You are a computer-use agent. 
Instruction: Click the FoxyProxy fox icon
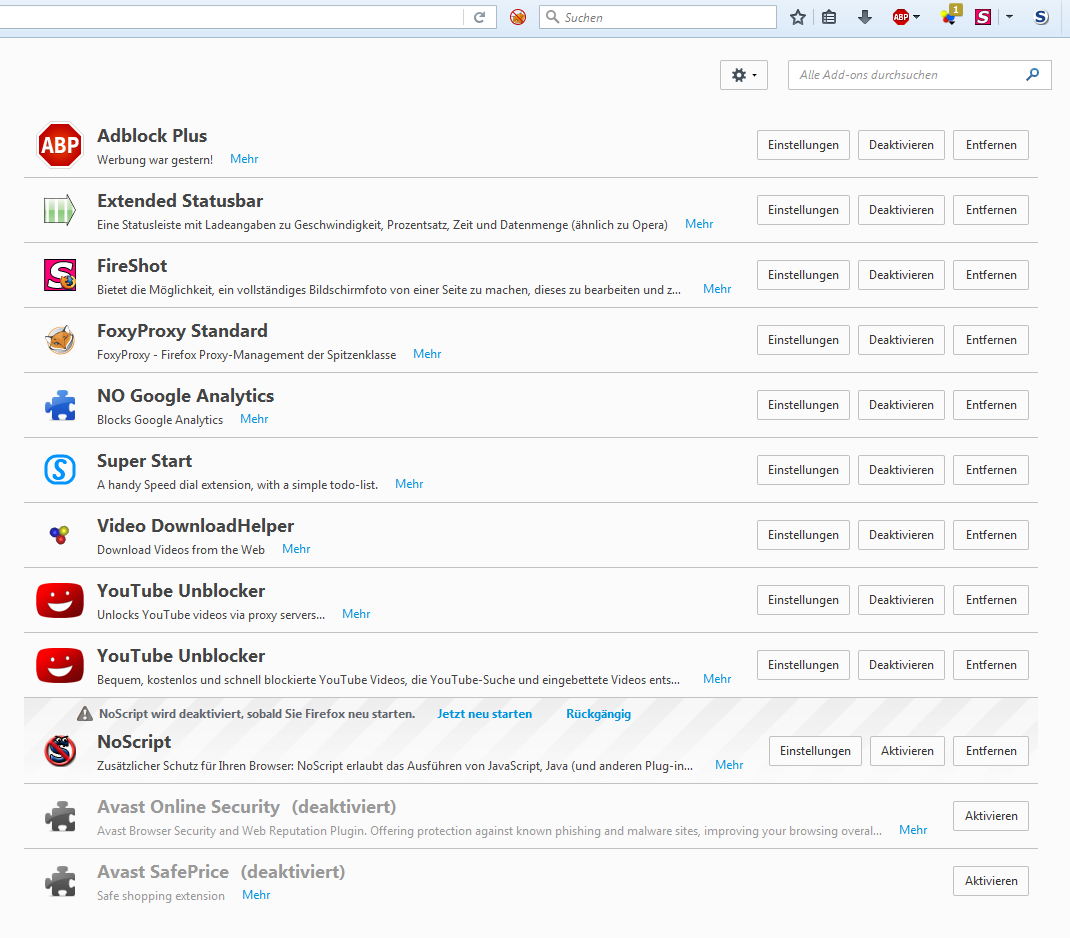60,340
